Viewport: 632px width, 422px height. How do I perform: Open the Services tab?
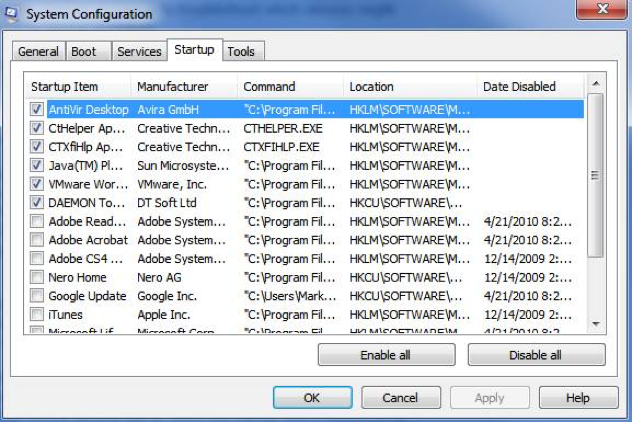[x=139, y=52]
